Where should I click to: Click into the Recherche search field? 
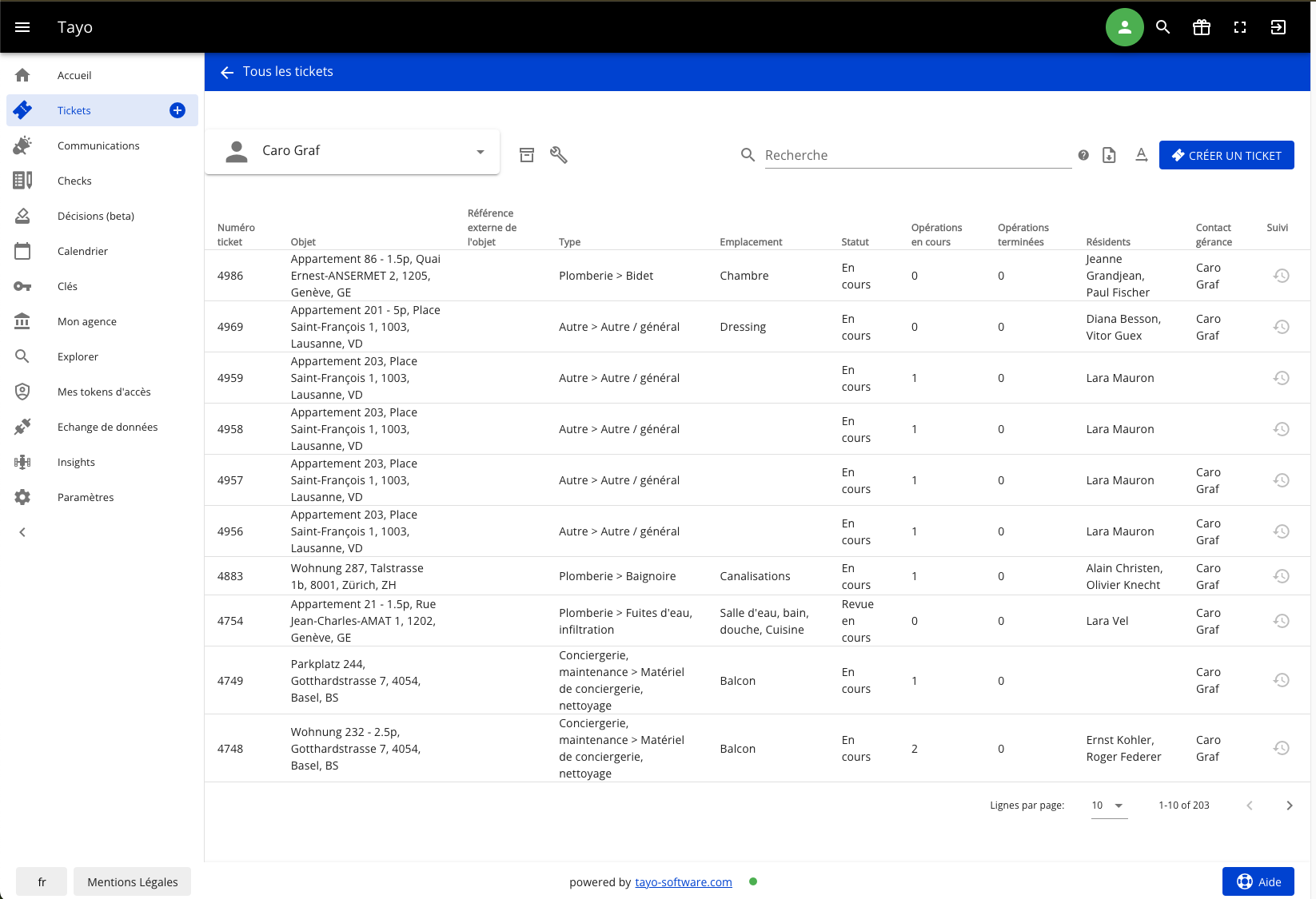(x=917, y=155)
